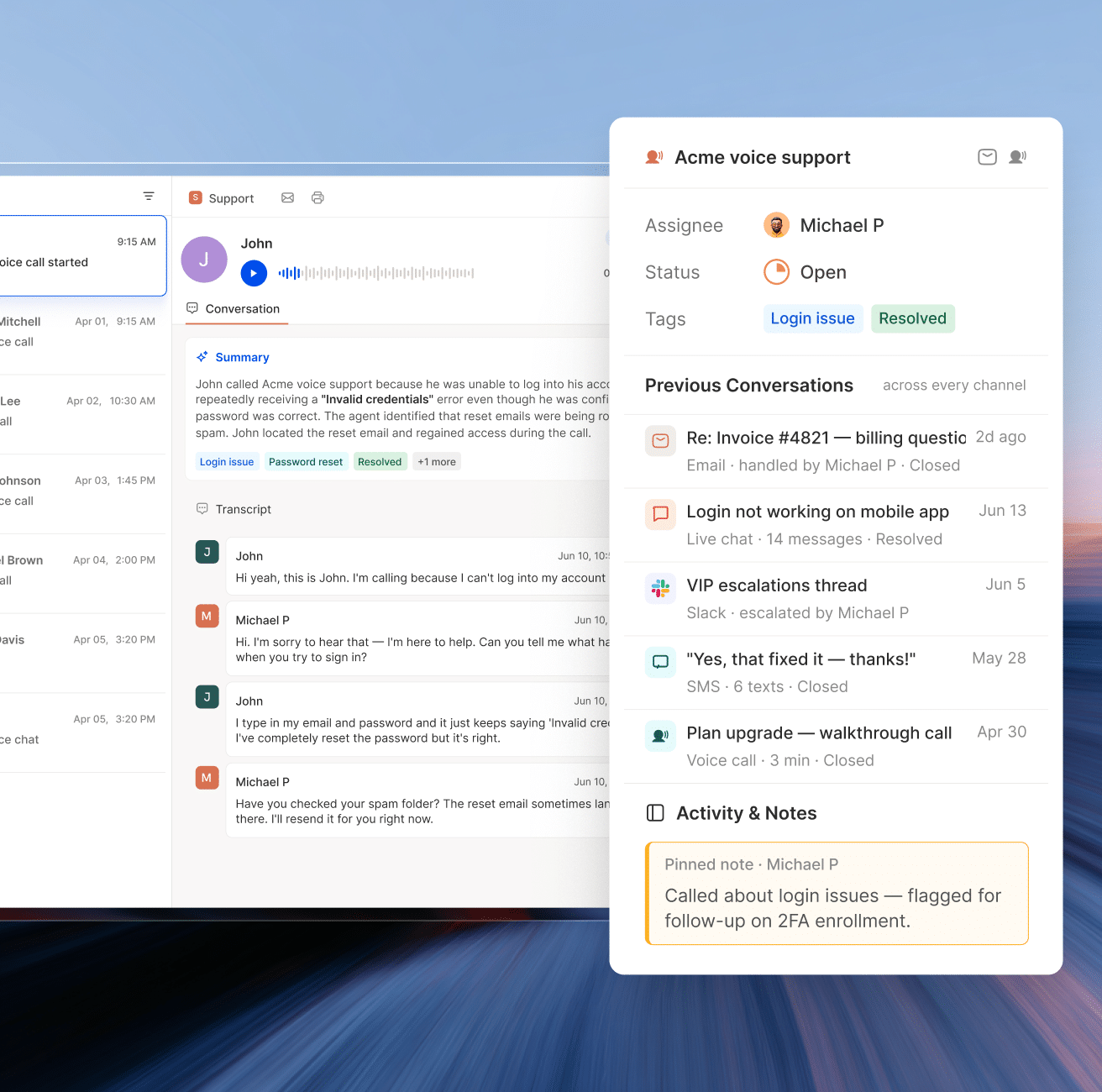Click the Transcript speech bubble icon
This screenshot has height=1092, width=1102.
coord(202,509)
